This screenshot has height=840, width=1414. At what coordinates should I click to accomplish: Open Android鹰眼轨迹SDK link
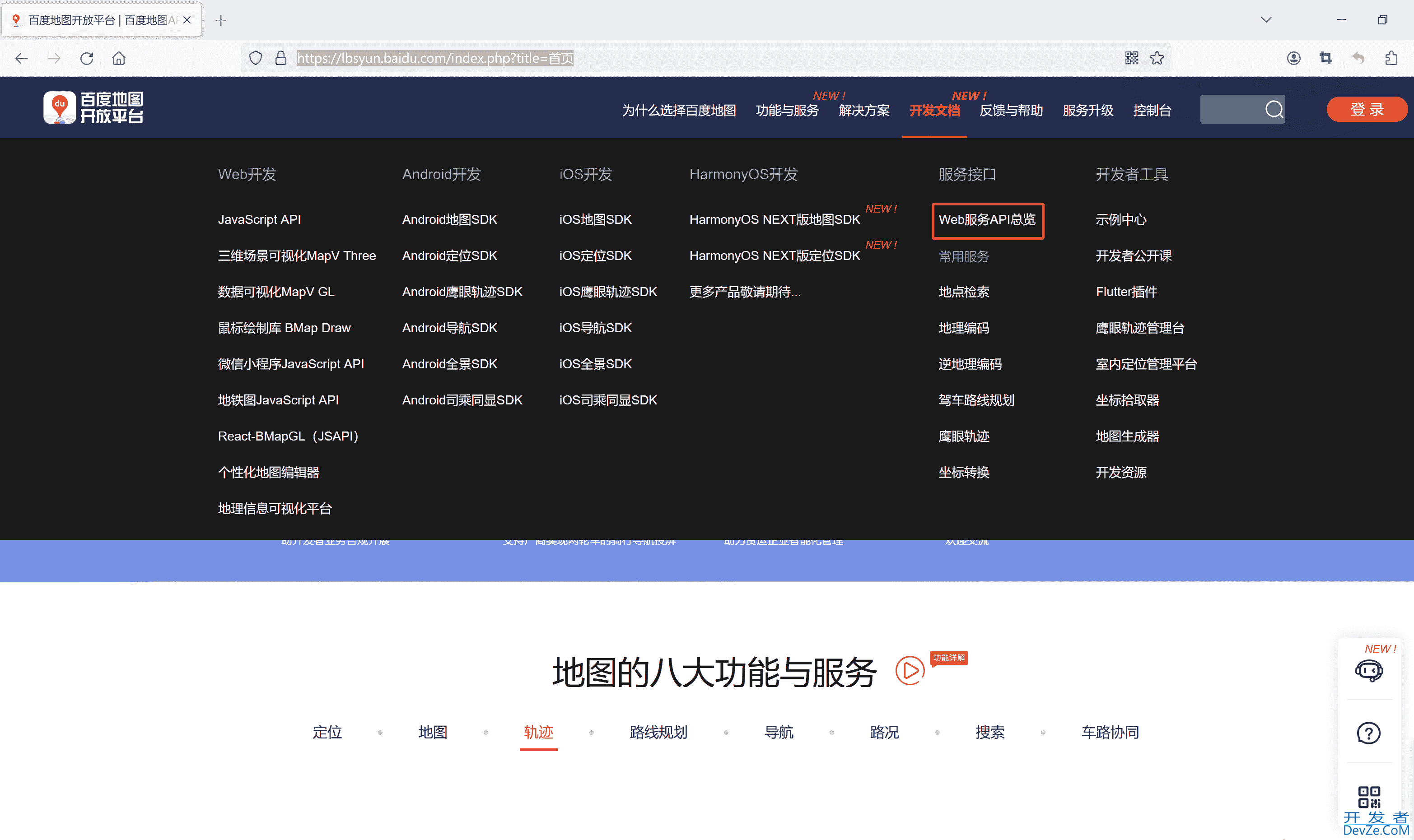(x=462, y=292)
